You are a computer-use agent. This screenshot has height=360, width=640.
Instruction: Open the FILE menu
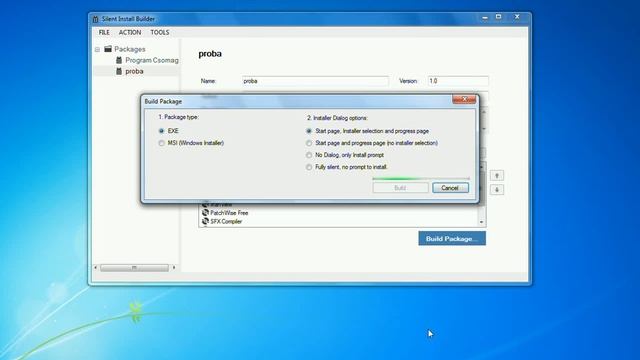(104, 32)
